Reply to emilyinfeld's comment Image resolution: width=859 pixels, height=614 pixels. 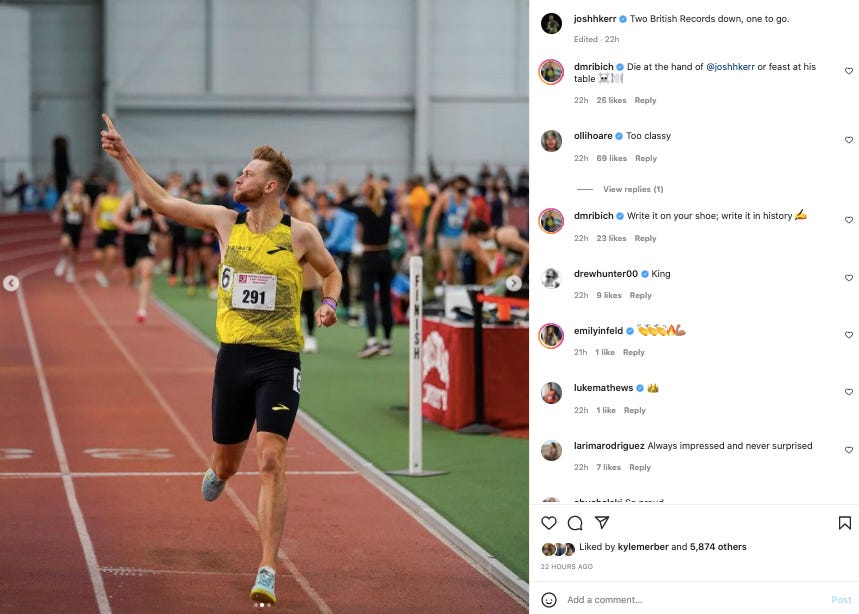pyautogui.click(x=633, y=352)
